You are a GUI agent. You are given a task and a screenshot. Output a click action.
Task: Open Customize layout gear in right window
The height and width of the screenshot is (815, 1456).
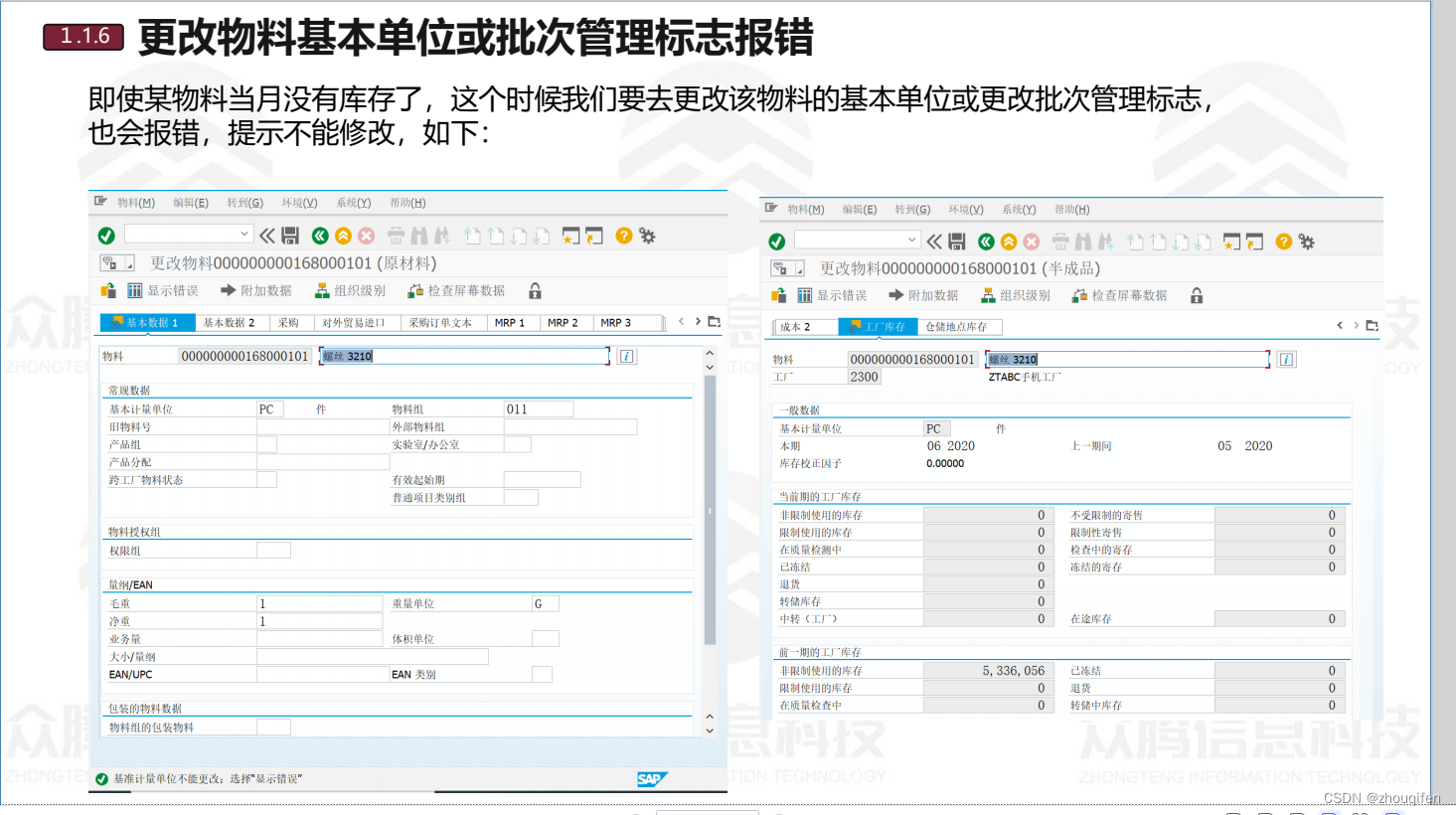coord(1307,242)
